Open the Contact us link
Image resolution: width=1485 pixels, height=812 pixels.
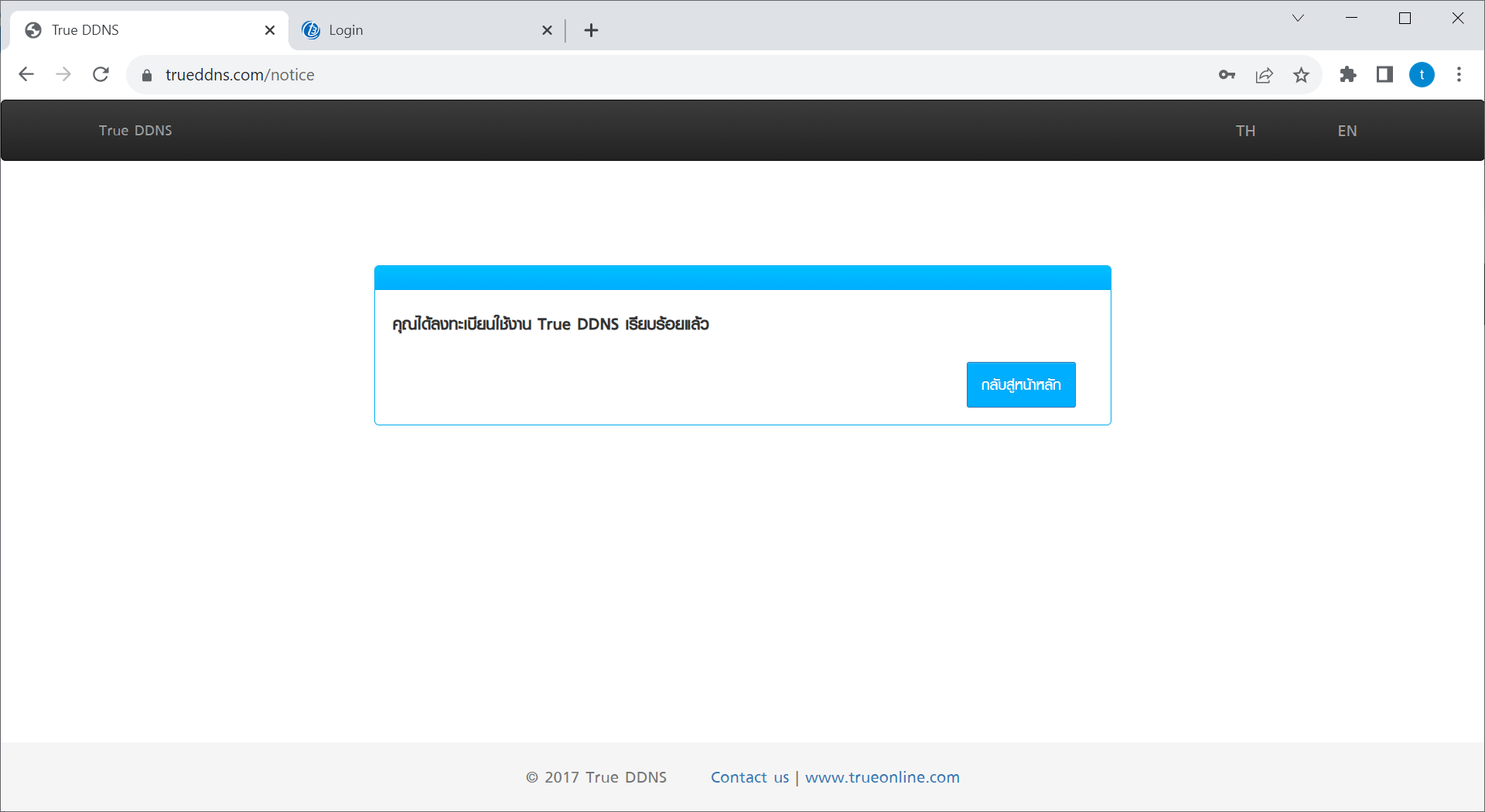(x=749, y=777)
